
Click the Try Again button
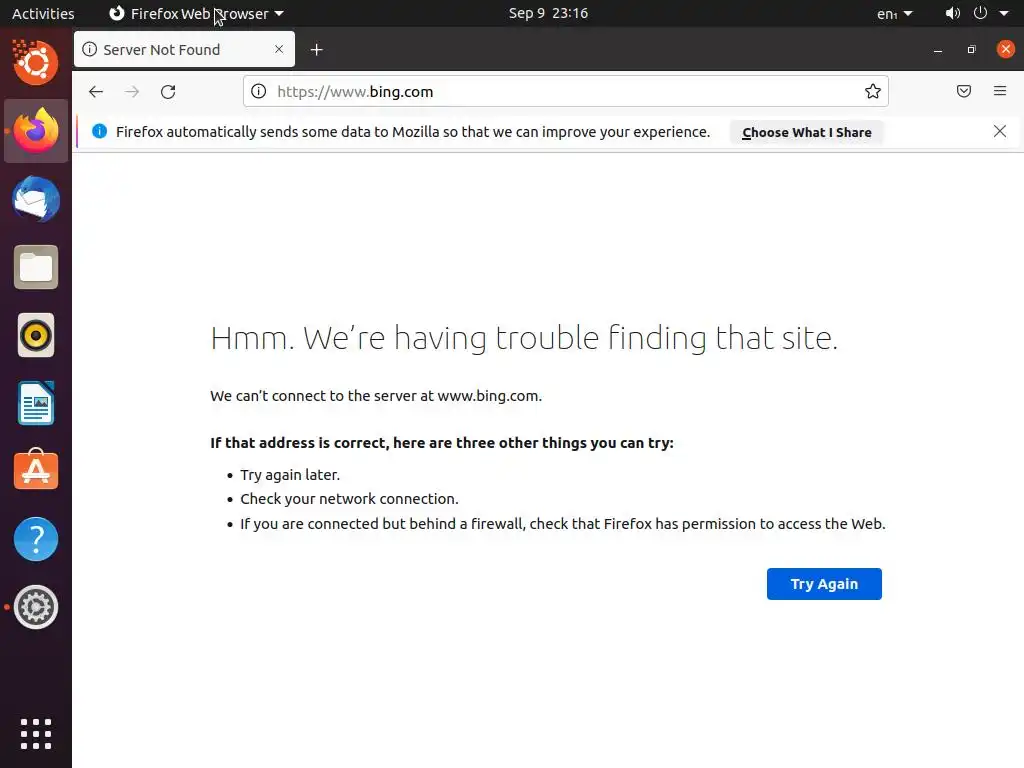click(x=824, y=584)
